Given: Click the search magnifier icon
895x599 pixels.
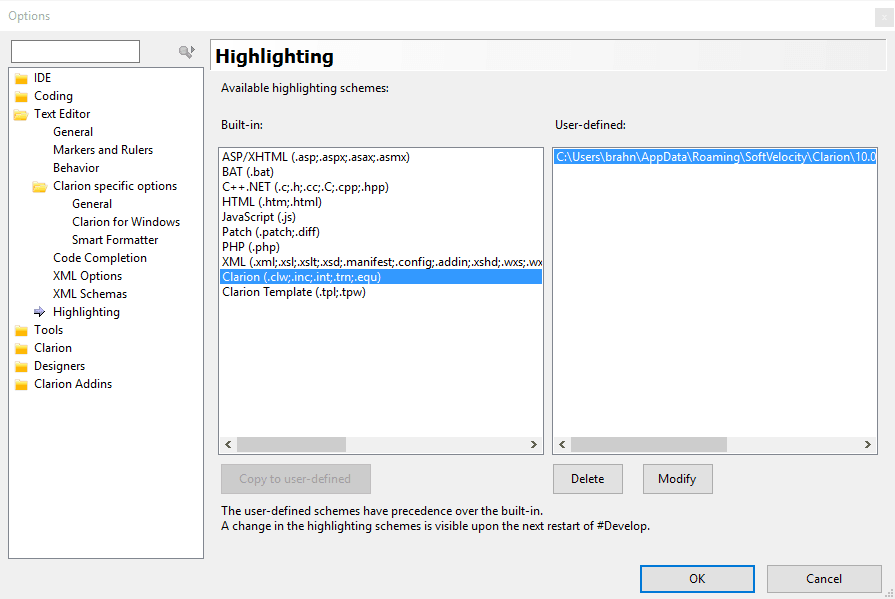Looking at the screenshot, I should click(x=186, y=52).
